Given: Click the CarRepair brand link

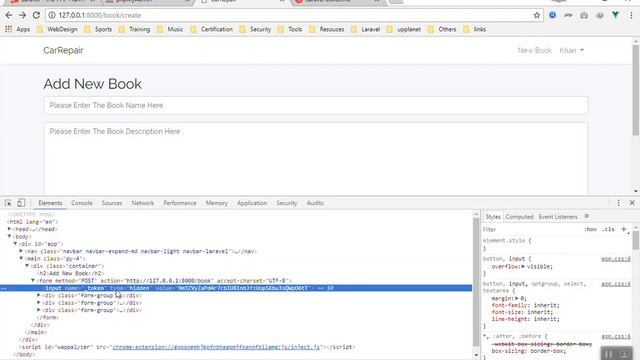Looking at the screenshot, I should 63,50.
